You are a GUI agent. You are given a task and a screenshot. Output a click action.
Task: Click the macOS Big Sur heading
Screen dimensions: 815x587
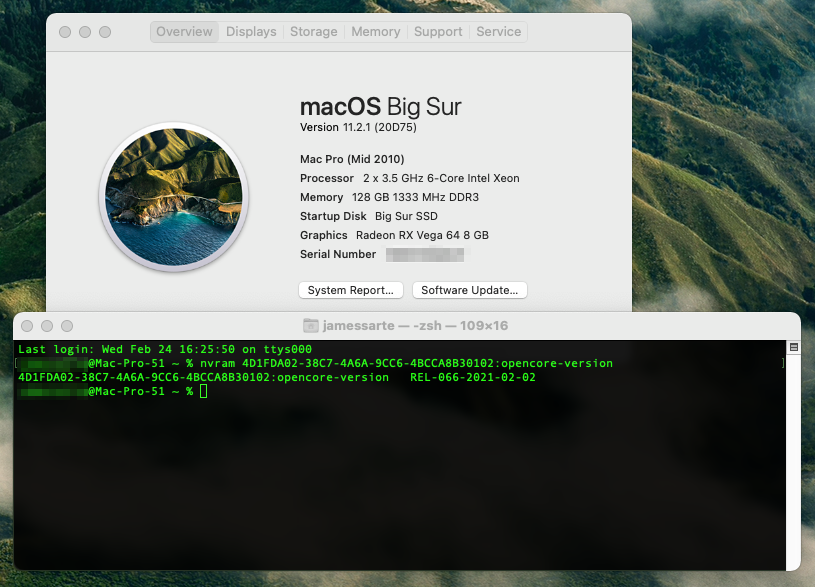coord(380,107)
